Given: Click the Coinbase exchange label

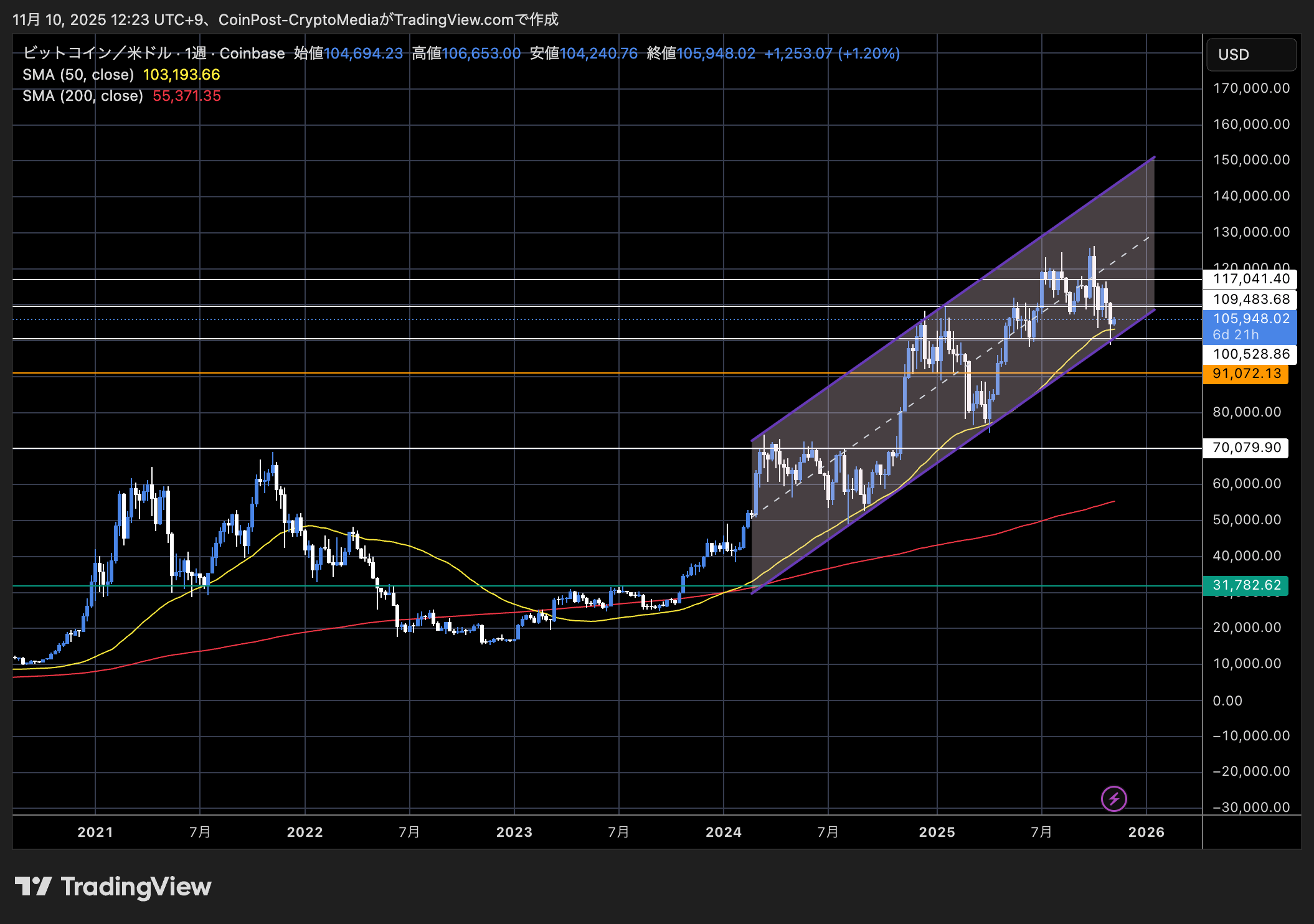Looking at the screenshot, I should click(252, 54).
